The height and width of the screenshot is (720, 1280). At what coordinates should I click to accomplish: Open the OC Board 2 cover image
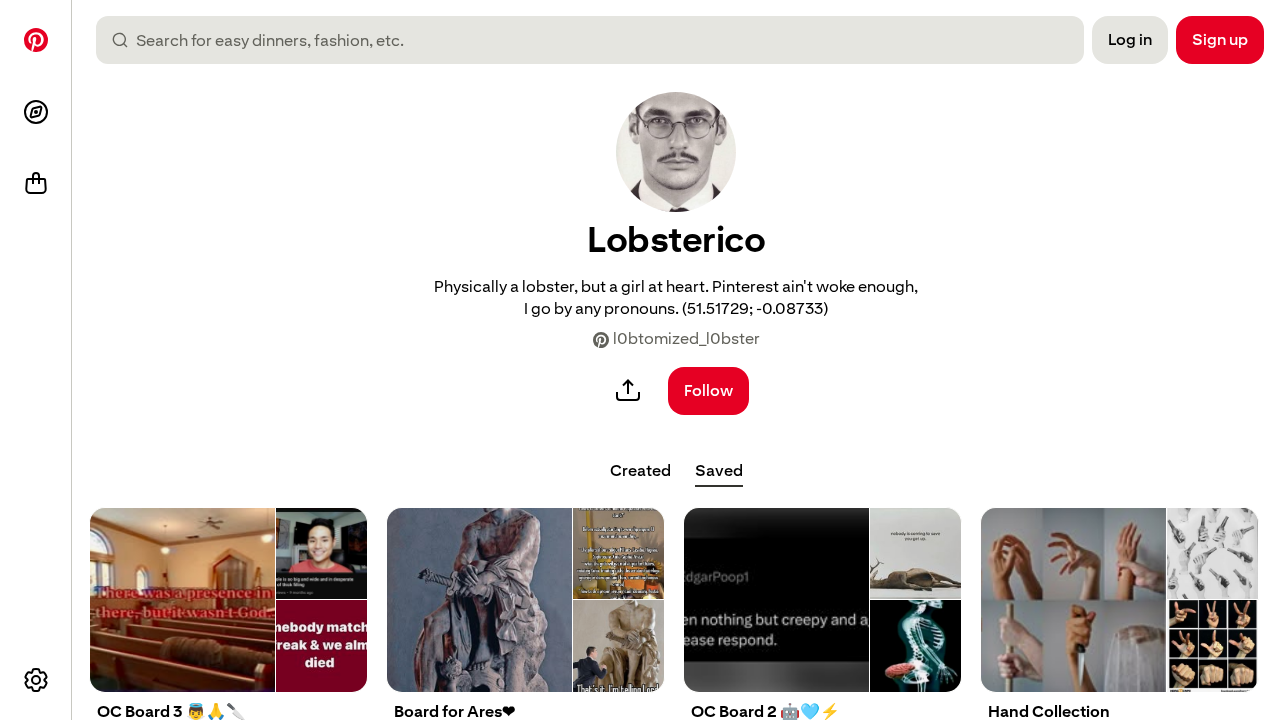tap(822, 600)
